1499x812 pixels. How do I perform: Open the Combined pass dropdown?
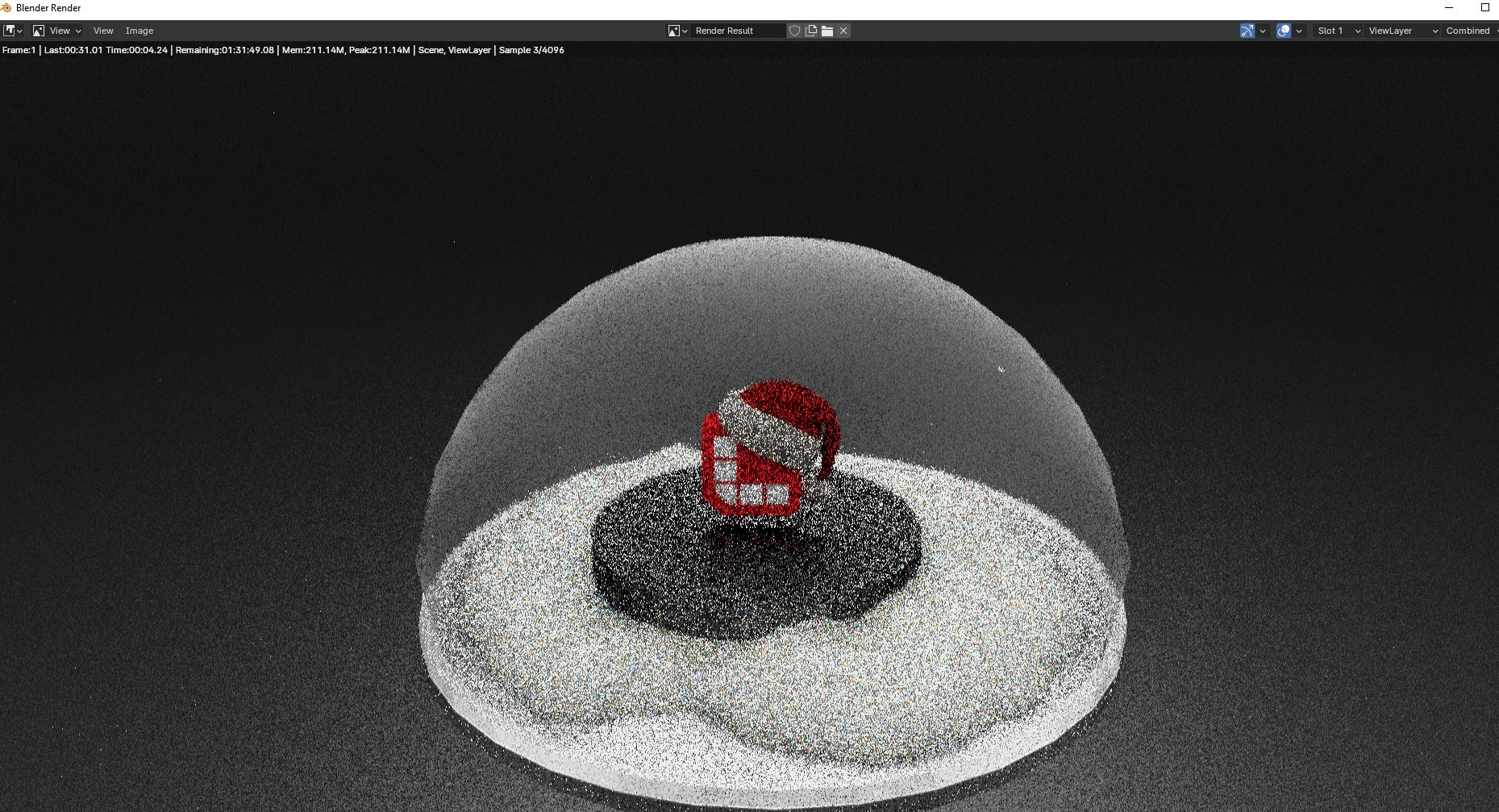[1470, 31]
